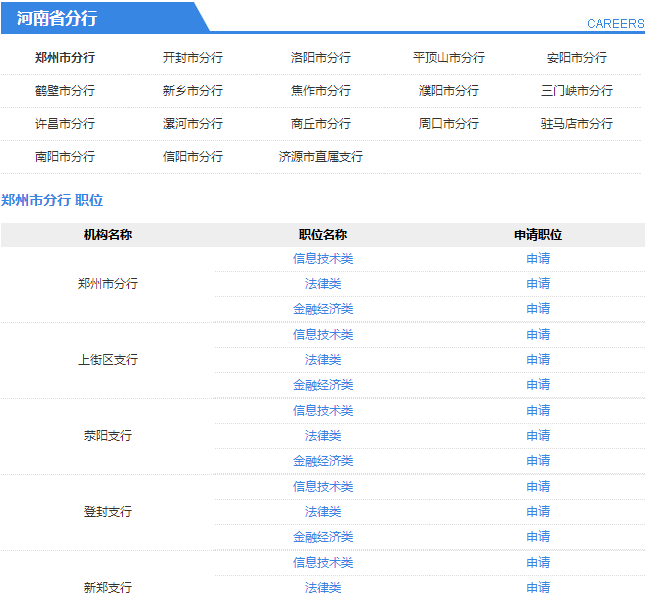The height and width of the screenshot is (600, 647).
Task: Click the 安阳市分行 branch link
Action: (x=577, y=58)
